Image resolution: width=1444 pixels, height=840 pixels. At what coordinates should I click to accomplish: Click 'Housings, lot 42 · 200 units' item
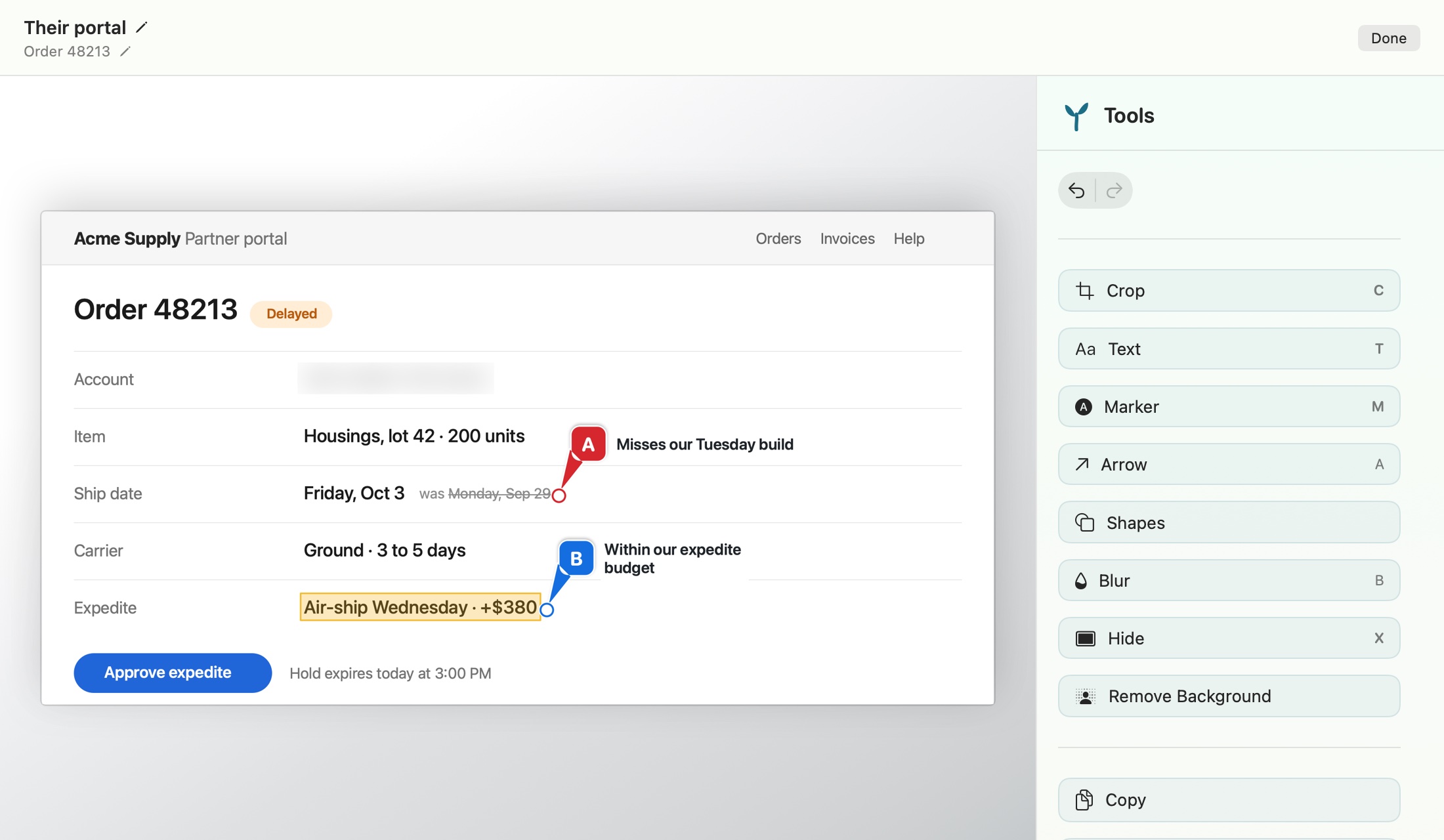coord(414,436)
